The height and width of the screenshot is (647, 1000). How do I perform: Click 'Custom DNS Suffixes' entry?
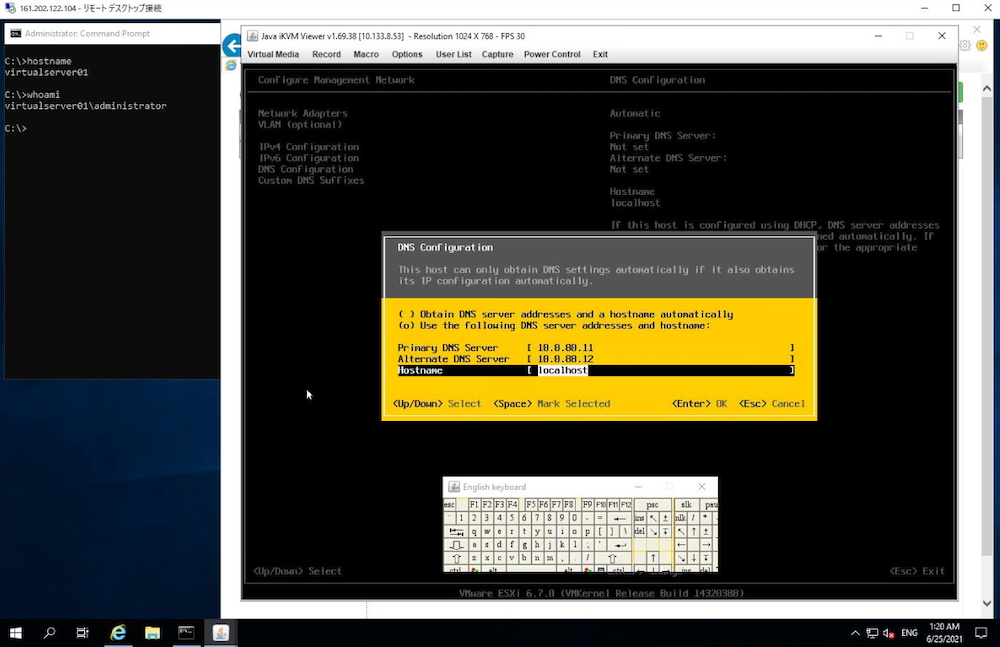[311, 181]
